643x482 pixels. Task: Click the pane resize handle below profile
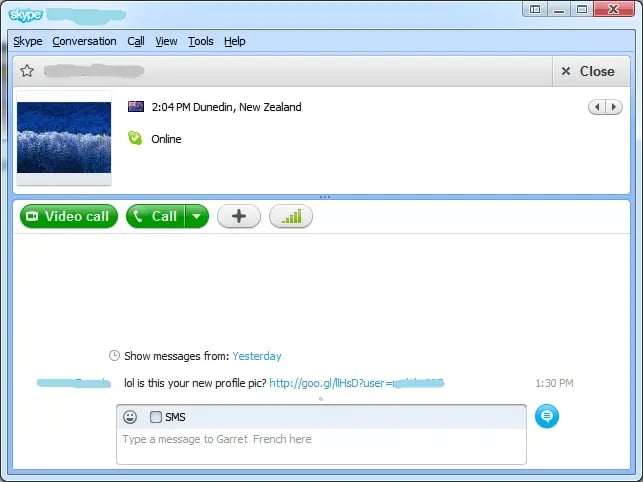pyautogui.click(x=321, y=197)
